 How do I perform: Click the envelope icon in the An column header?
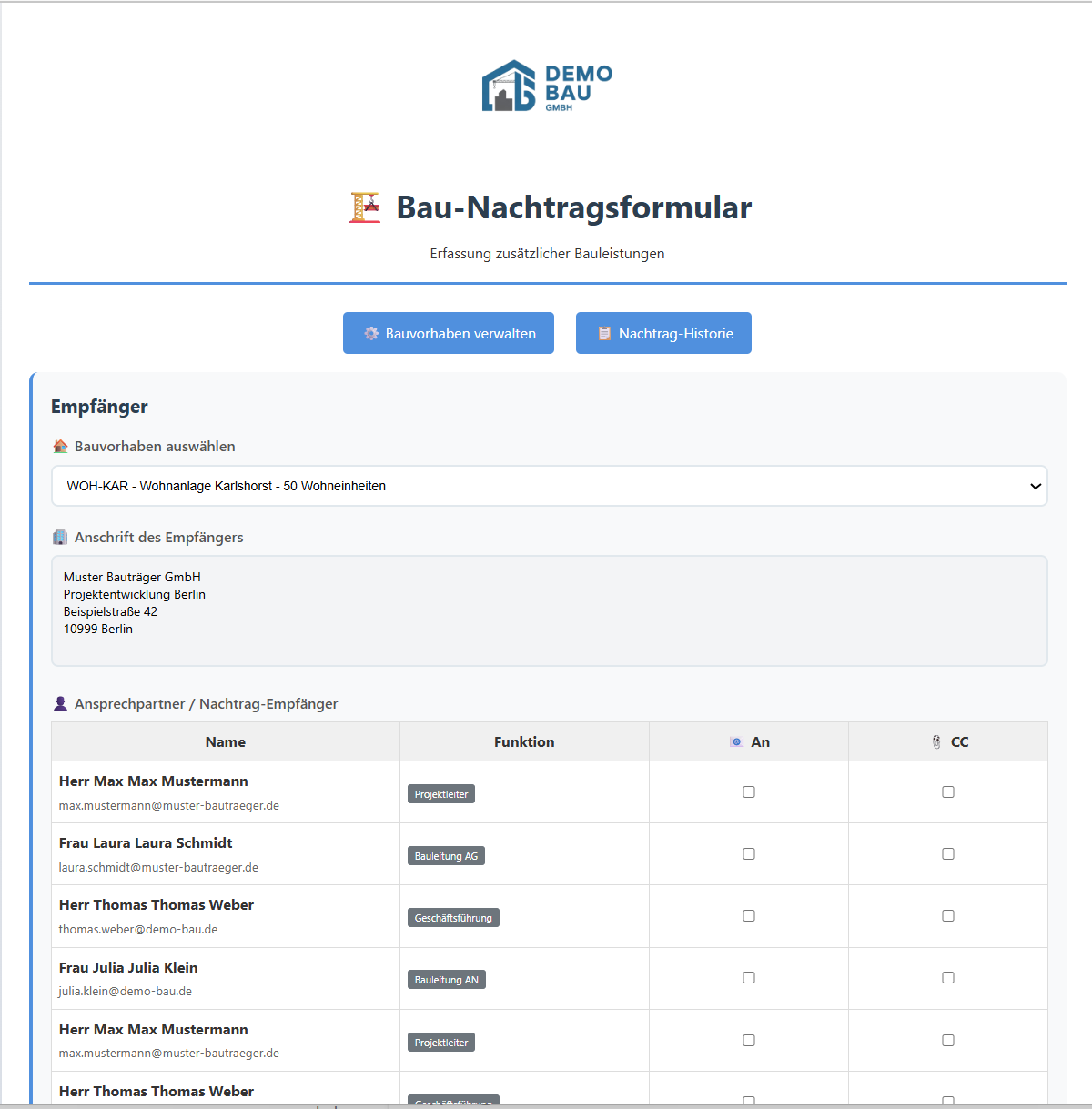click(x=736, y=741)
